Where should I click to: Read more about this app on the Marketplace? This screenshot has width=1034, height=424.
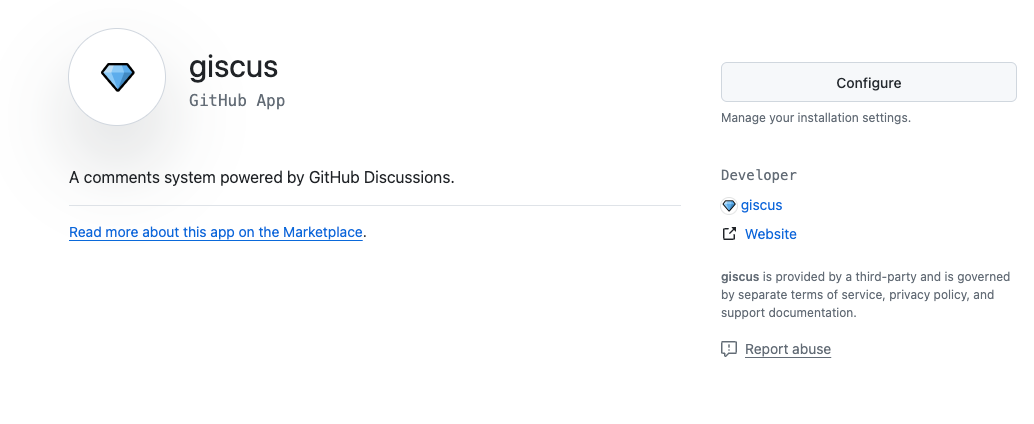216,232
